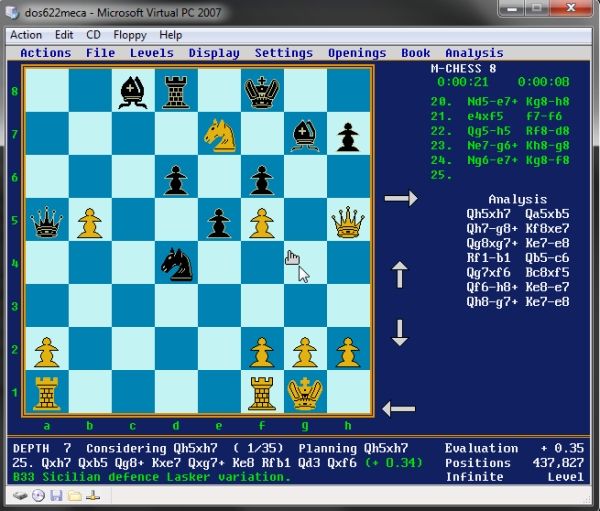The width and height of the screenshot is (600, 511).
Task: Open the File menu in M-Chess
Action: [100, 53]
